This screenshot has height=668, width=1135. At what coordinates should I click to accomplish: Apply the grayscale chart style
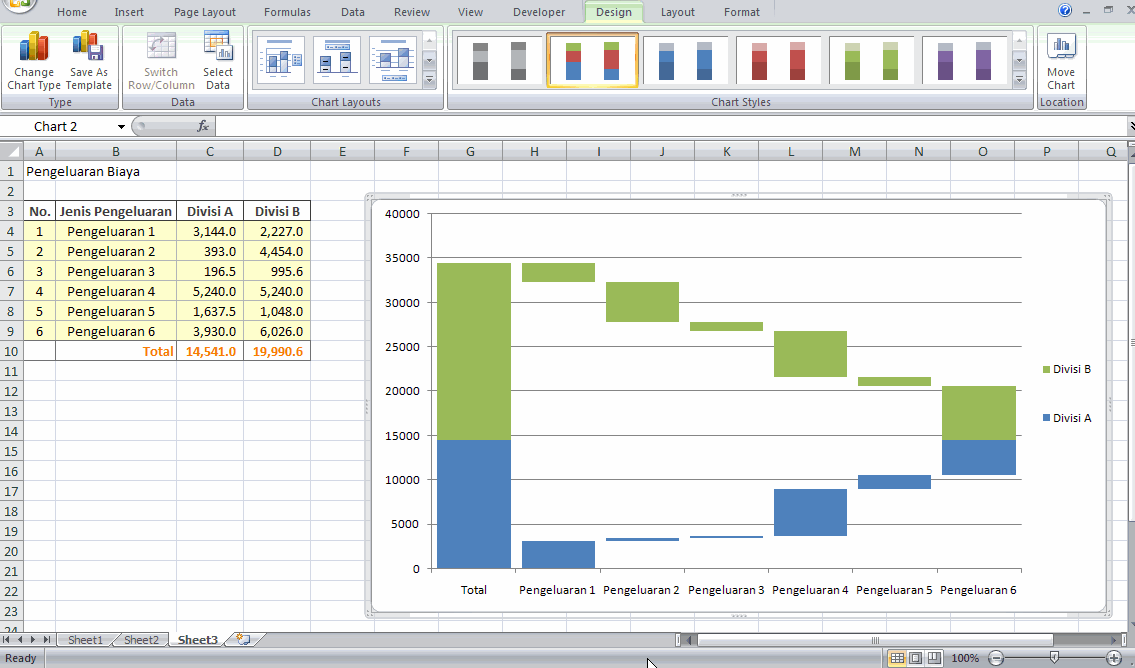pos(499,60)
